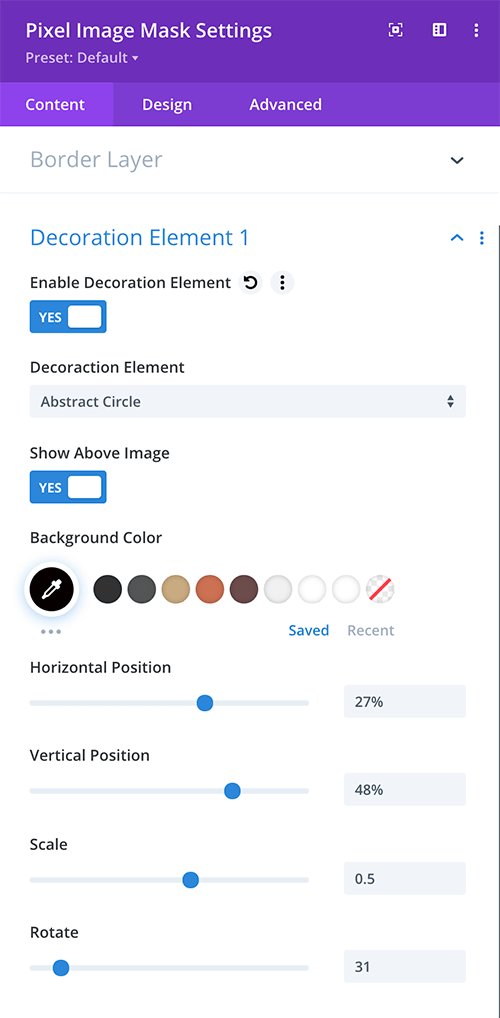Switch to the Advanced tab
This screenshot has width=500, height=1018.
[286, 105]
